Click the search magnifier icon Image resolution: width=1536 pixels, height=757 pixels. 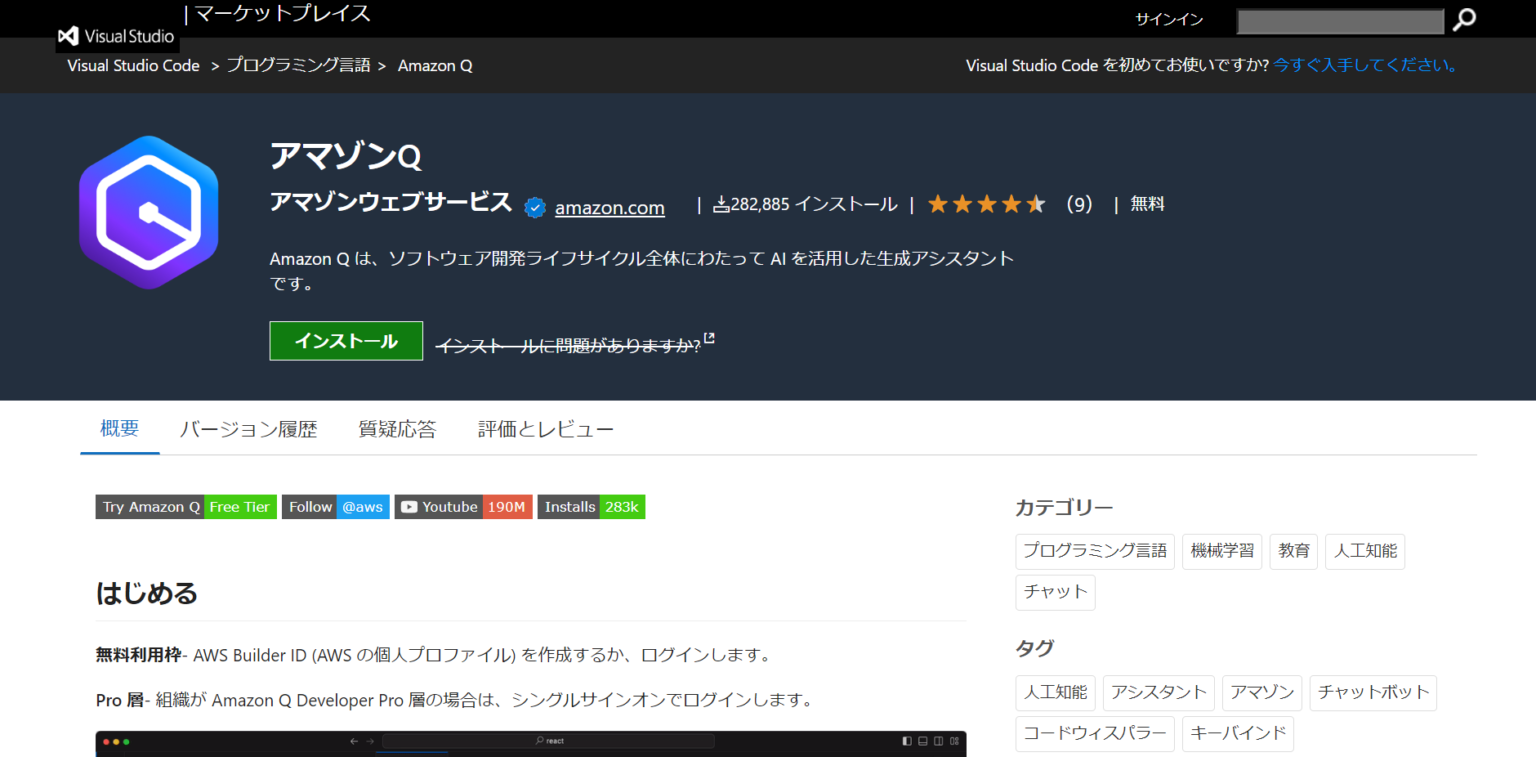point(1463,20)
